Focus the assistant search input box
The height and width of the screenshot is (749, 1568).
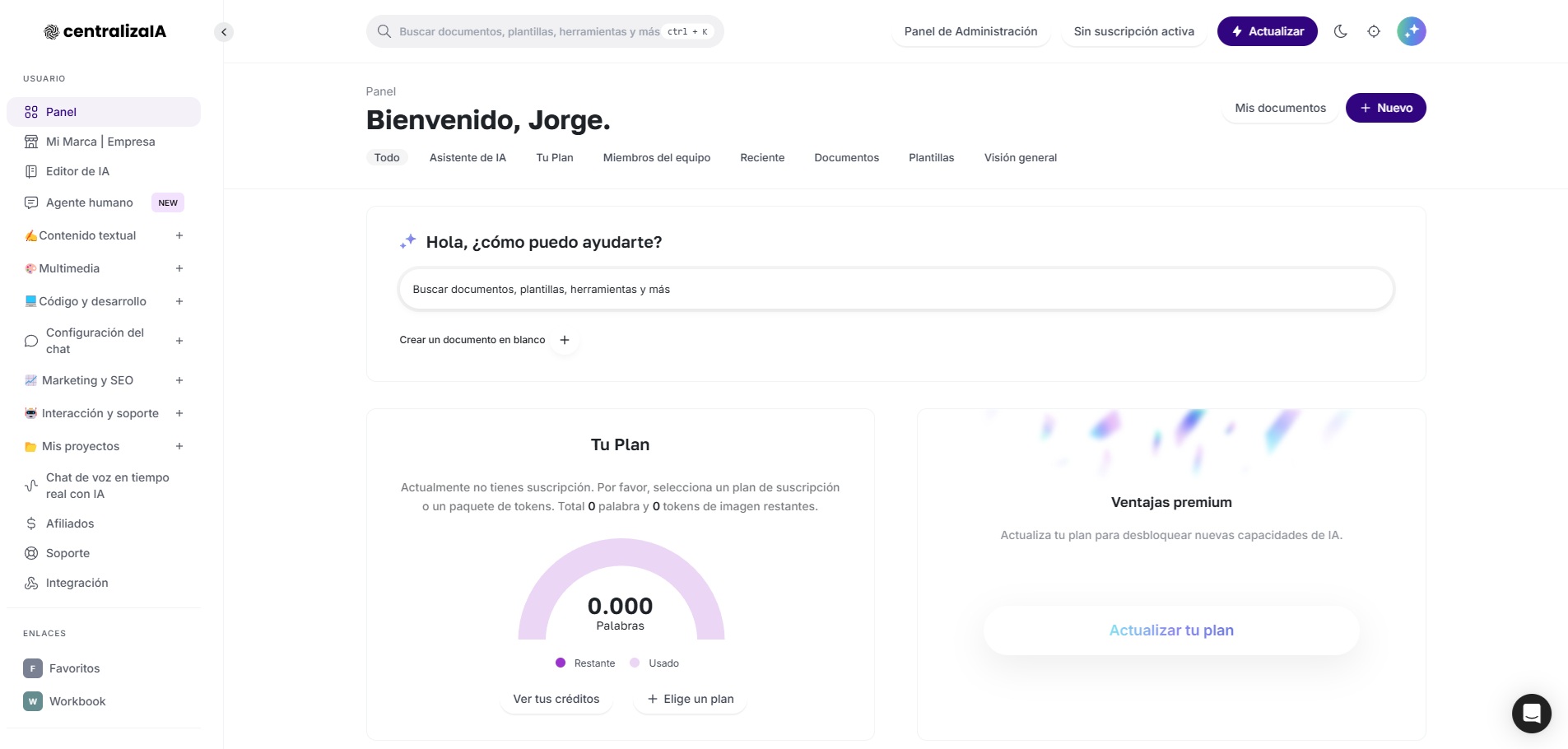click(x=896, y=289)
